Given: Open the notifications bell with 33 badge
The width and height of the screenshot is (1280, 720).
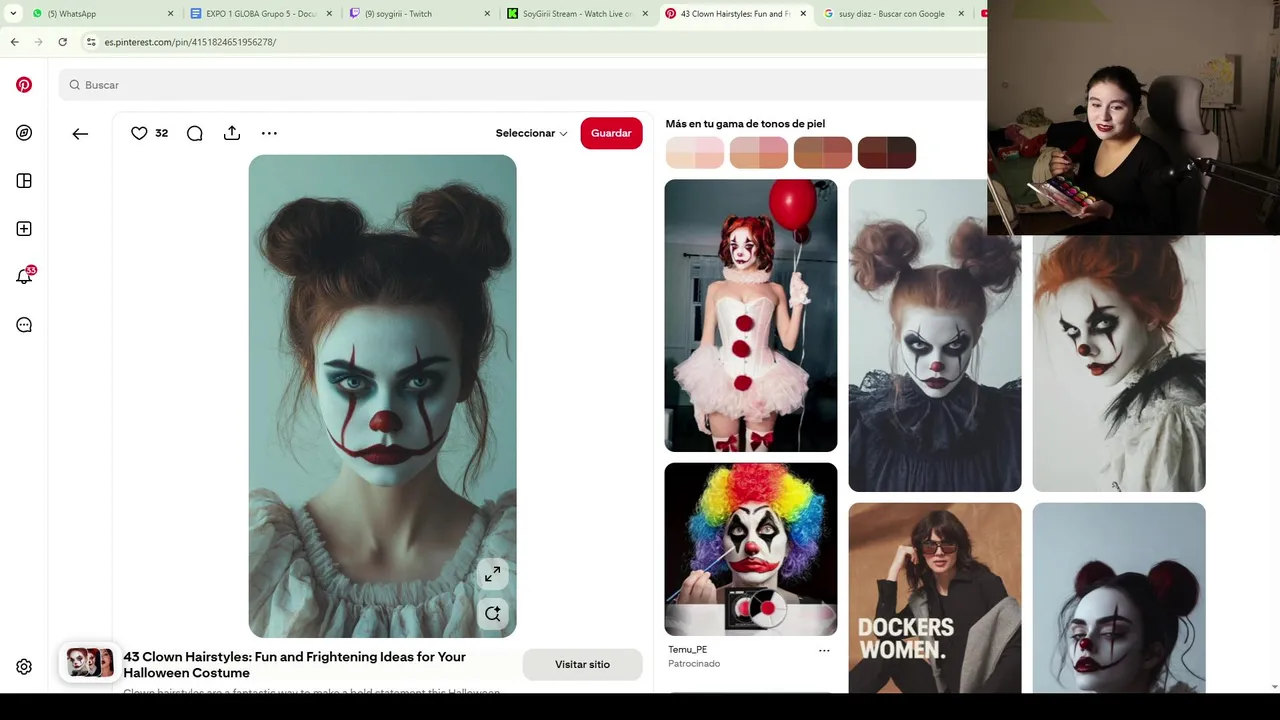Looking at the screenshot, I should 25,276.
